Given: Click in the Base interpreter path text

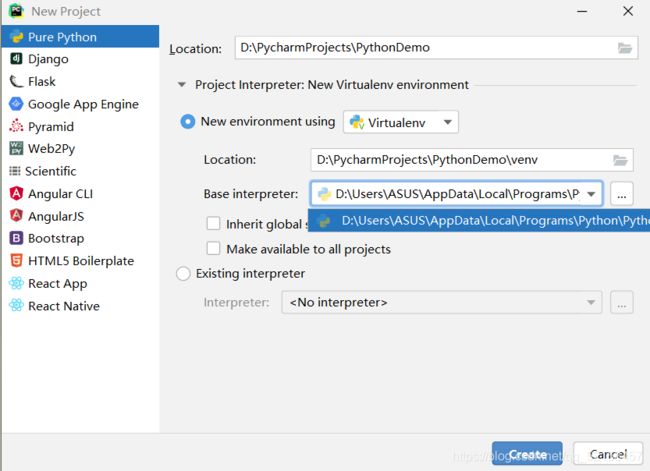Looking at the screenshot, I should click(x=457, y=194).
